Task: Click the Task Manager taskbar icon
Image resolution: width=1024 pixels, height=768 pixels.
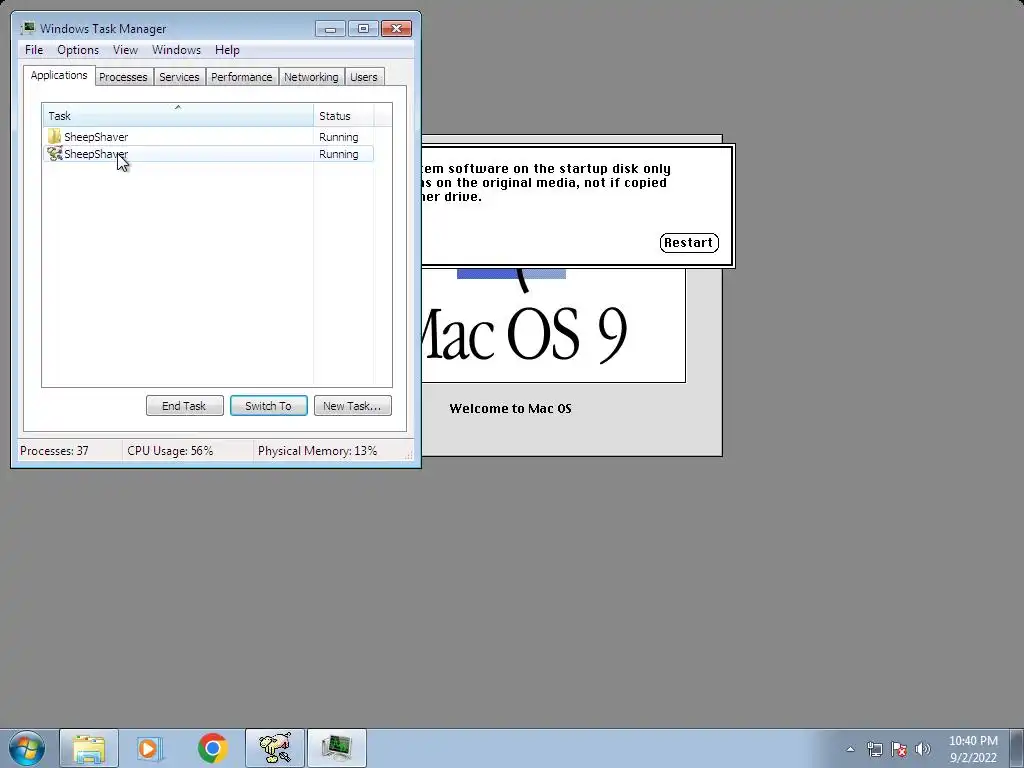Action: click(x=336, y=748)
